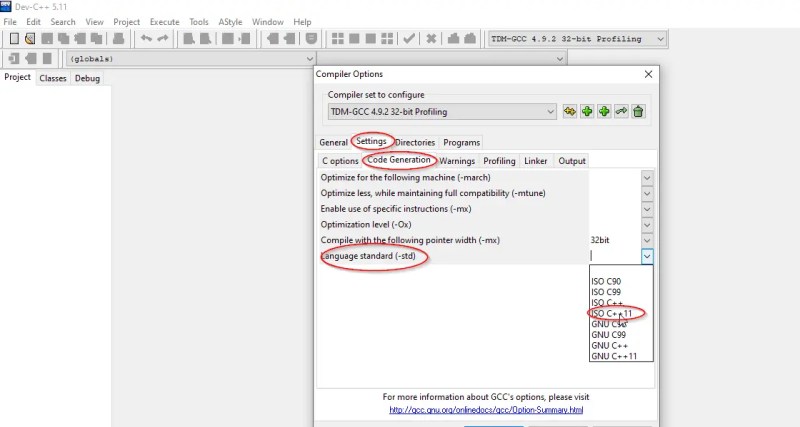Expand the pointer width 32bit dropdown arrow
Image resolution: width=800 pixels, height=427 pixels.
click(x=647, y=240)
